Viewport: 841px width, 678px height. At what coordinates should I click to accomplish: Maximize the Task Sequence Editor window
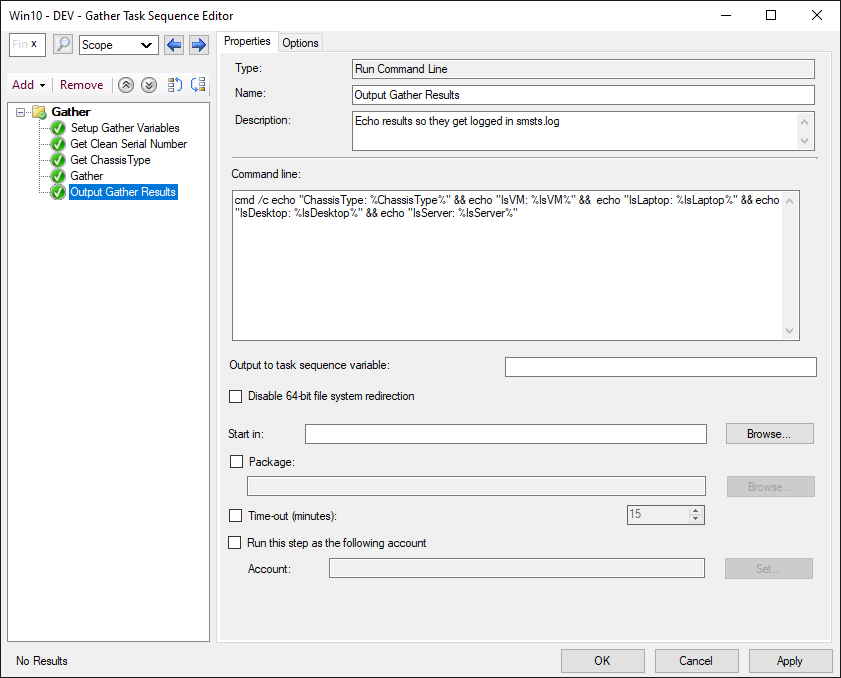(x=771, y=15)
